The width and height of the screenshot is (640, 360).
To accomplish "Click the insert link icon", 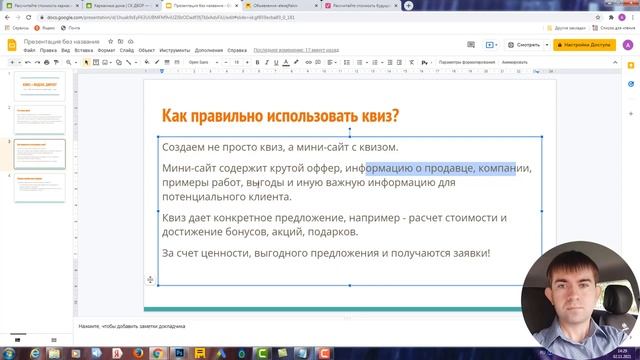I will [309, 62].
